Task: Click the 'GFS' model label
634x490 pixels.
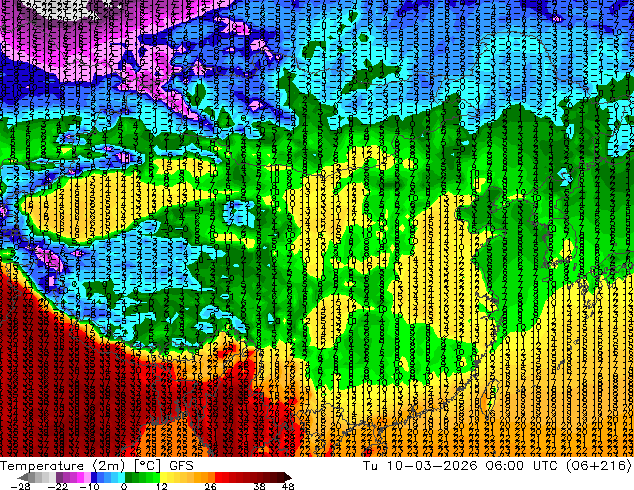Action: pyautogui.click(x=181, y=466)
